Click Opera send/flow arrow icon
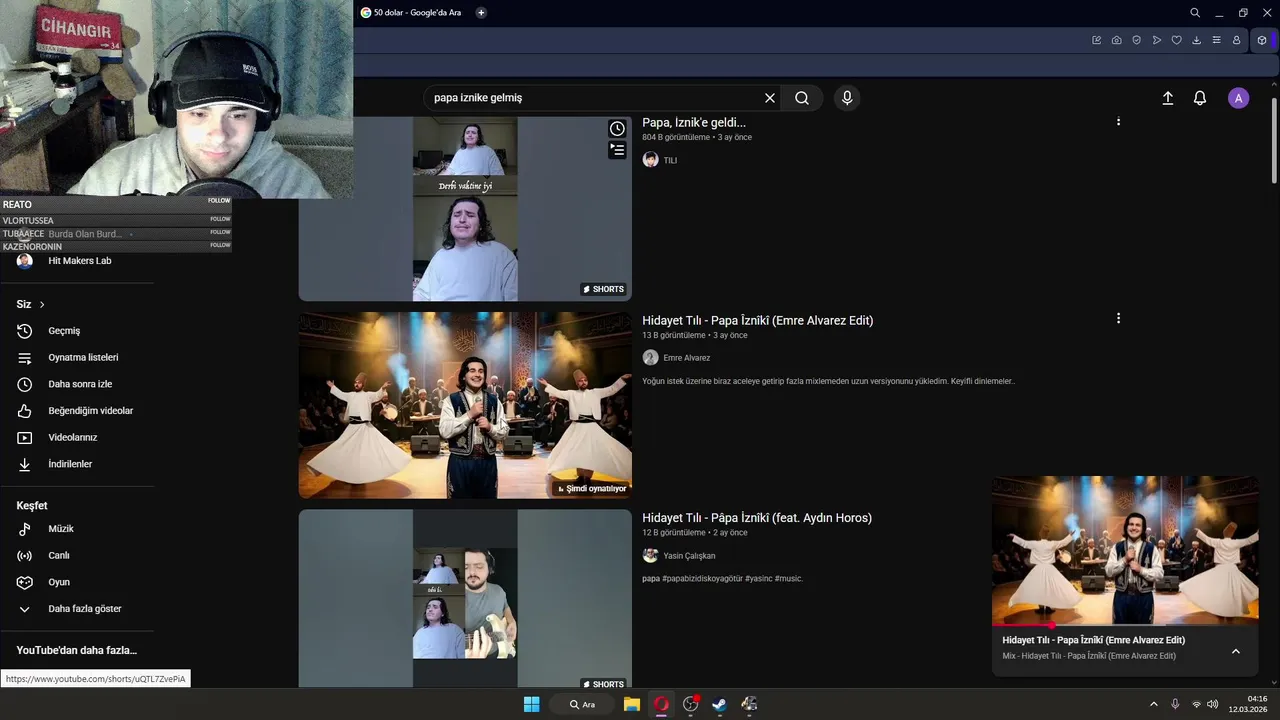Image resolution: width=1280 pixels, height=720 pixels. click(1157, 40)
